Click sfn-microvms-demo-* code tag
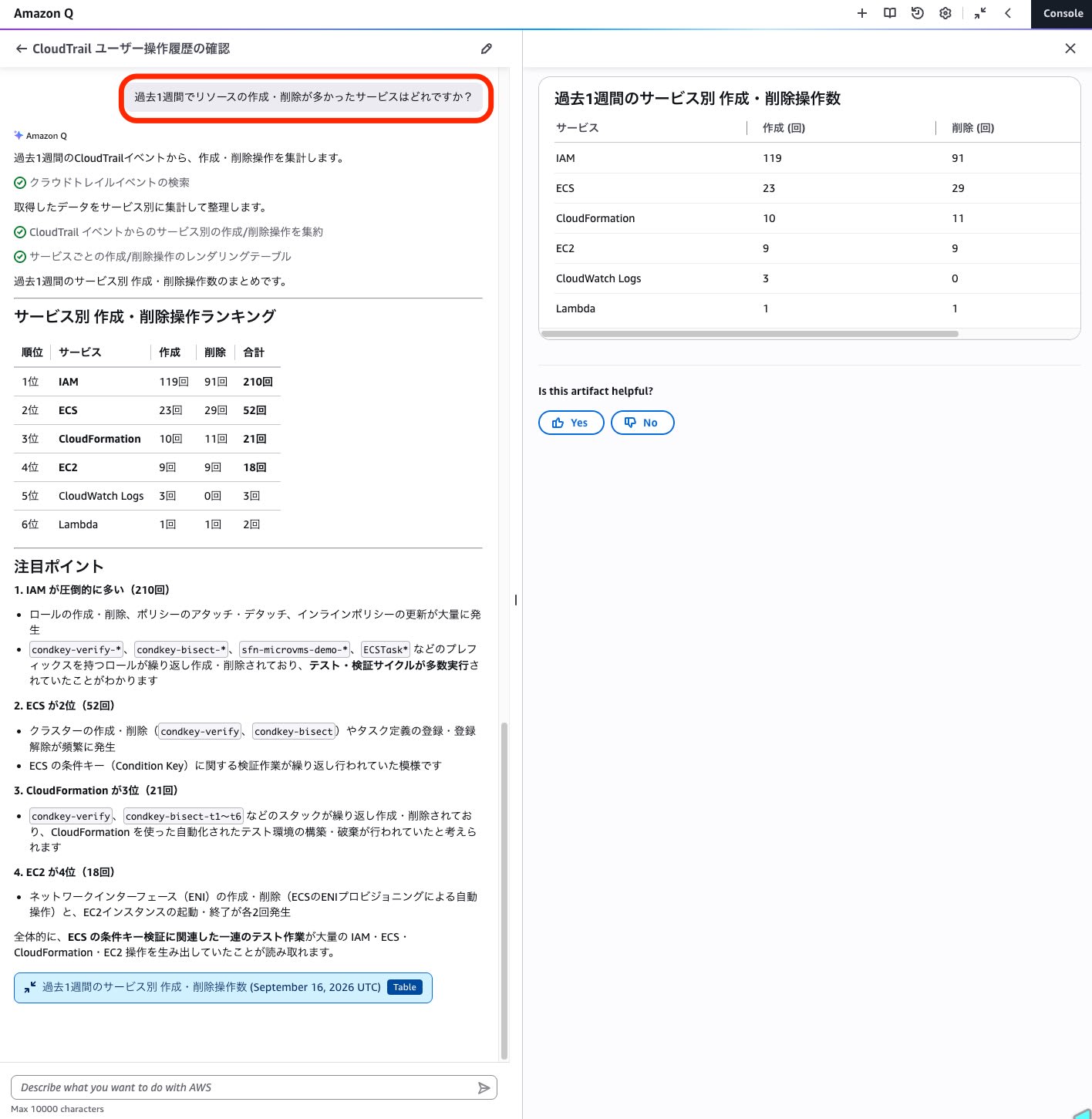This screenshot has height=1119, width=1092. tap(295, 649)
